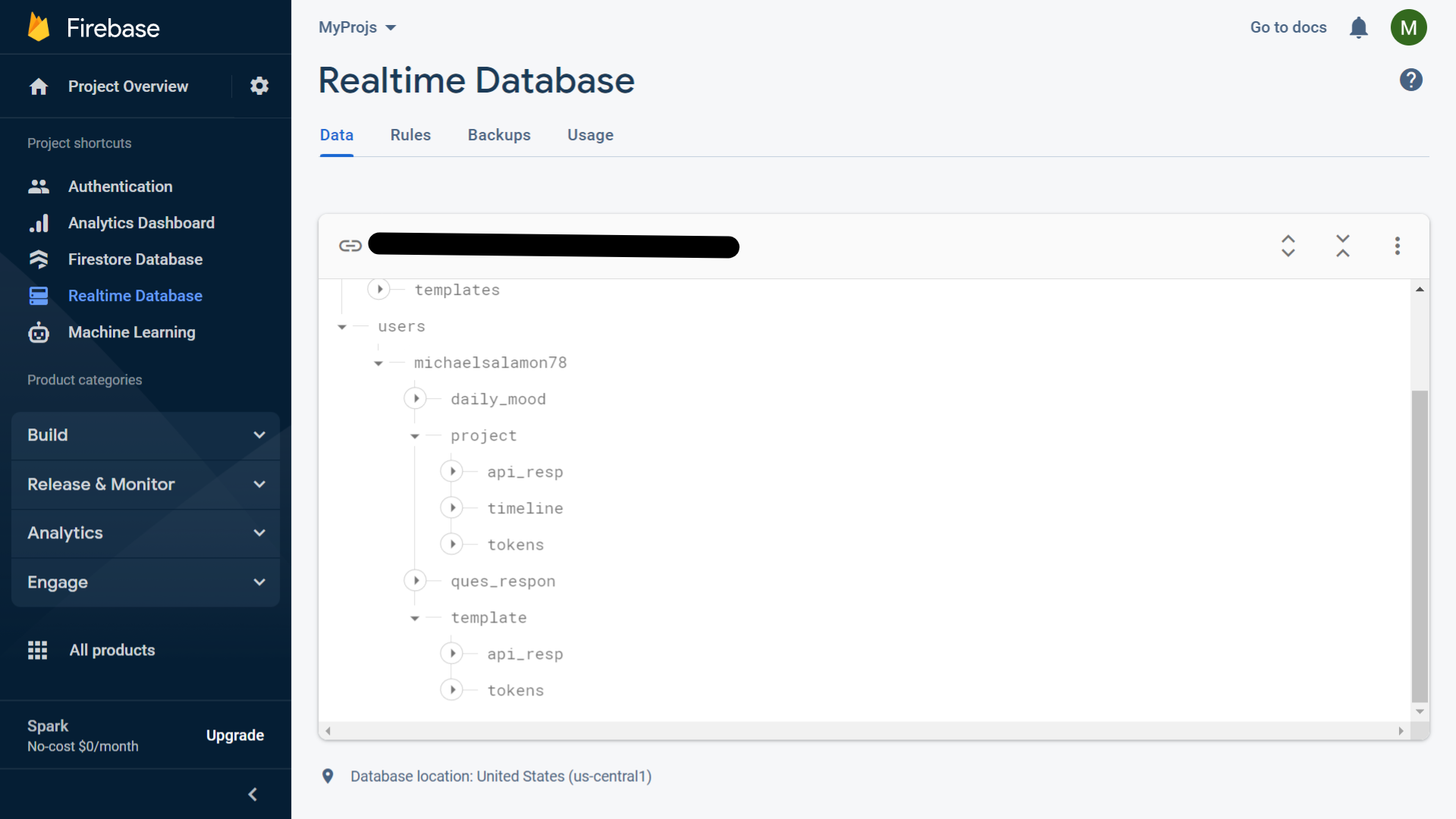This screenshot has height=819, width=1456.
Task: Click the Upgrade button
Action: 234,735
